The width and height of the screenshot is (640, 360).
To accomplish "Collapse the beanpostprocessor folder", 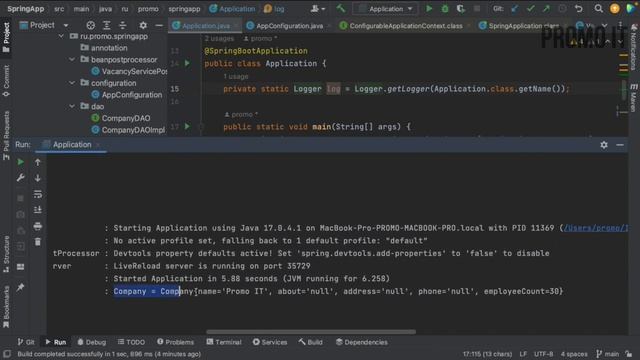I will click(72, 60).
